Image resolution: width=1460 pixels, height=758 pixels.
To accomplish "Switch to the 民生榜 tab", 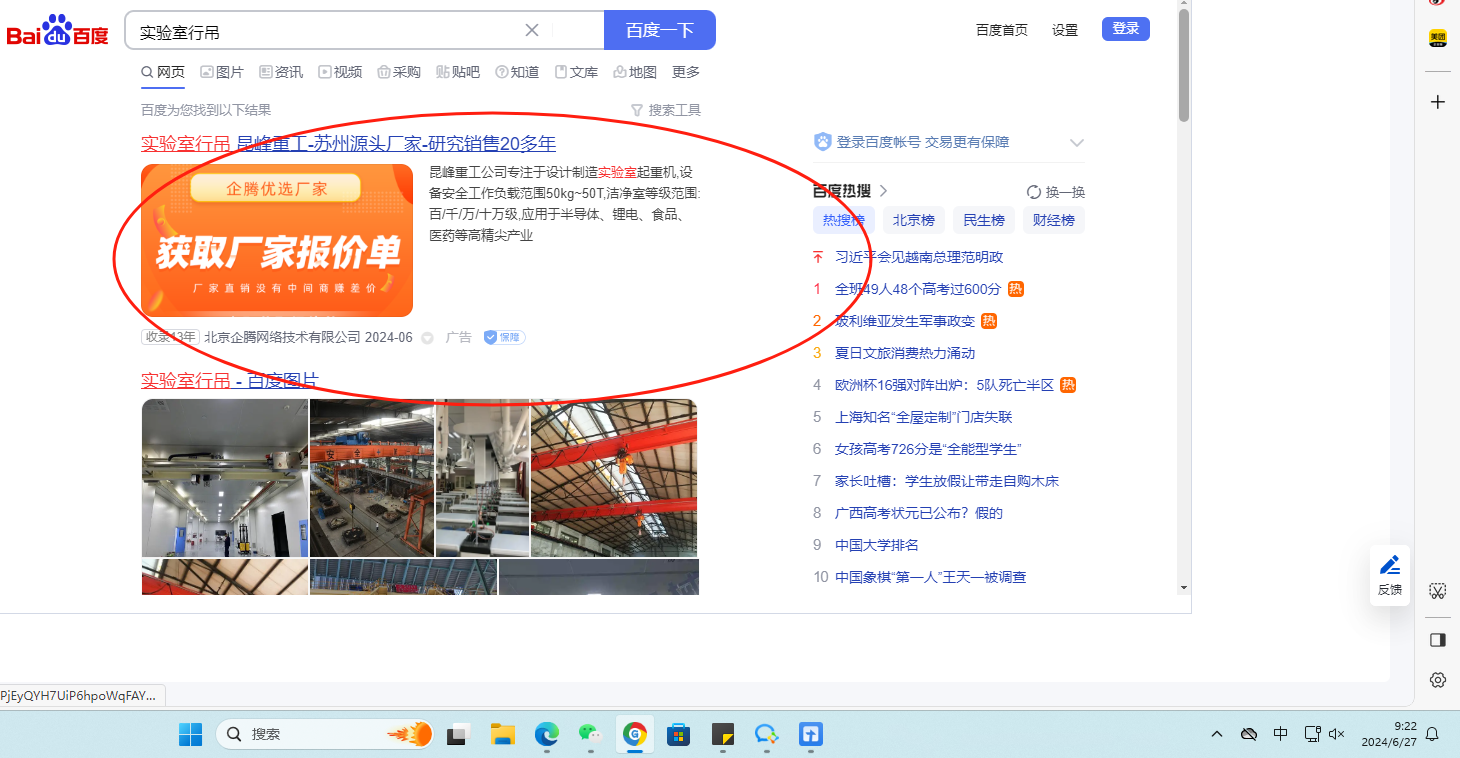I will click(x=984, y=220).
